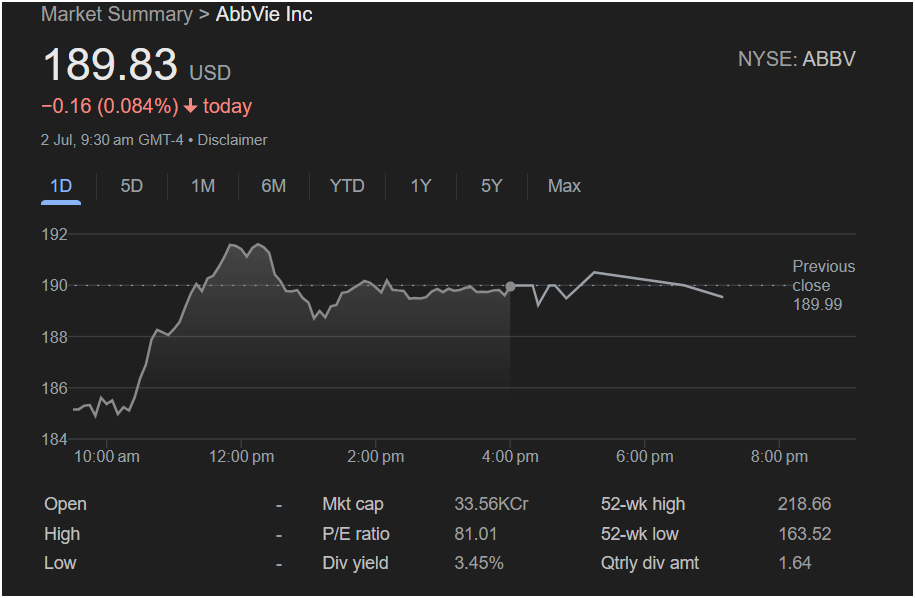Click the red down arrow icon
Screen dimensions: 915x598
(190, 106)
